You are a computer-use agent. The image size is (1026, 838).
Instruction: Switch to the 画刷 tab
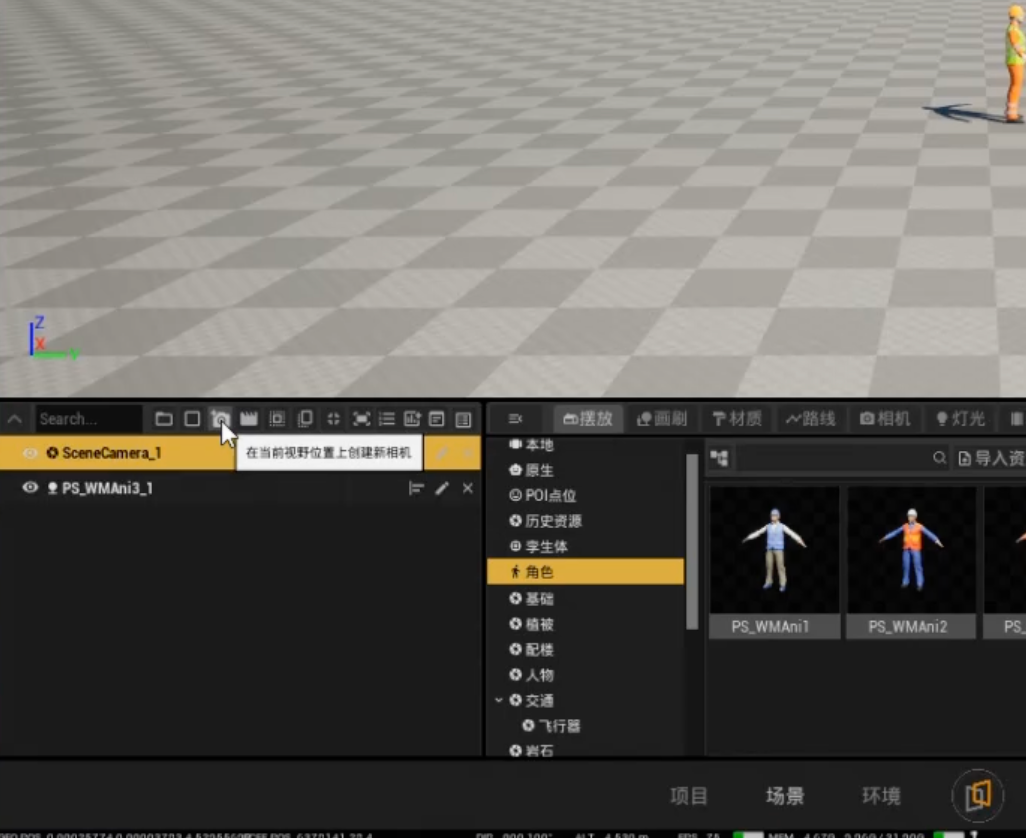click(662, 419)
